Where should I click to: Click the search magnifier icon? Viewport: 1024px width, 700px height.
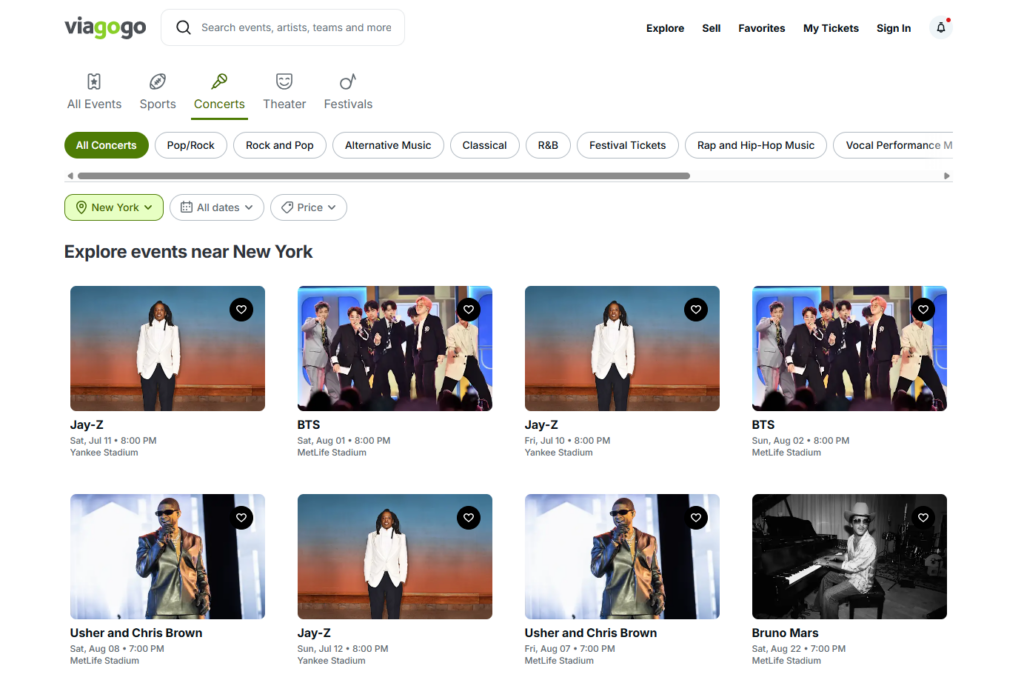184,27
